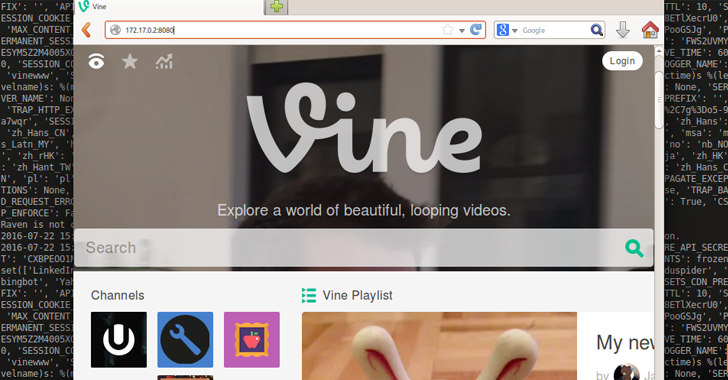Bookmark page with the star icon

click(x=448, y=30)
